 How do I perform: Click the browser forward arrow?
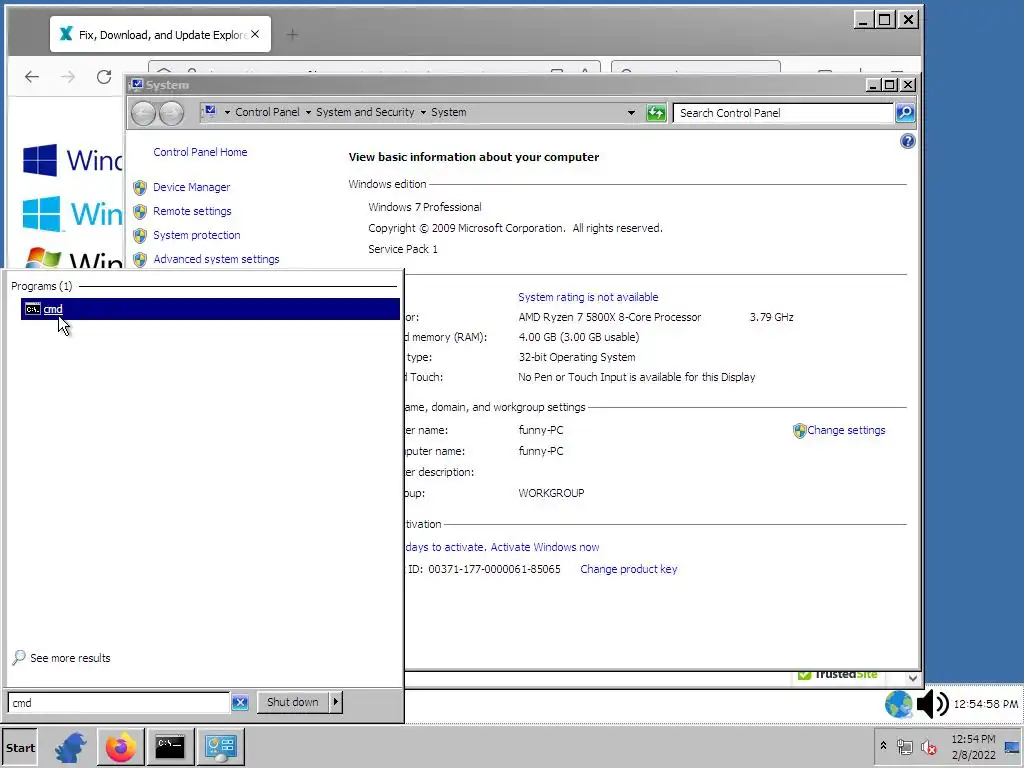point(68,77)
